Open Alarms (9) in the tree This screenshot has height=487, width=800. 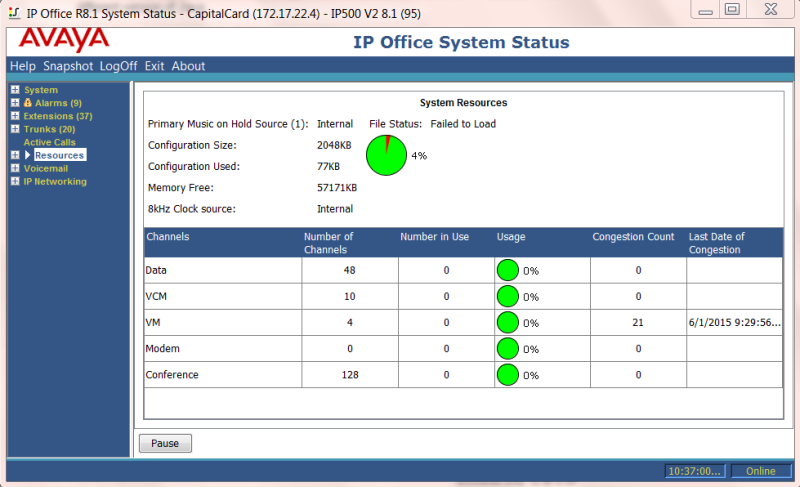pos(58,103)
